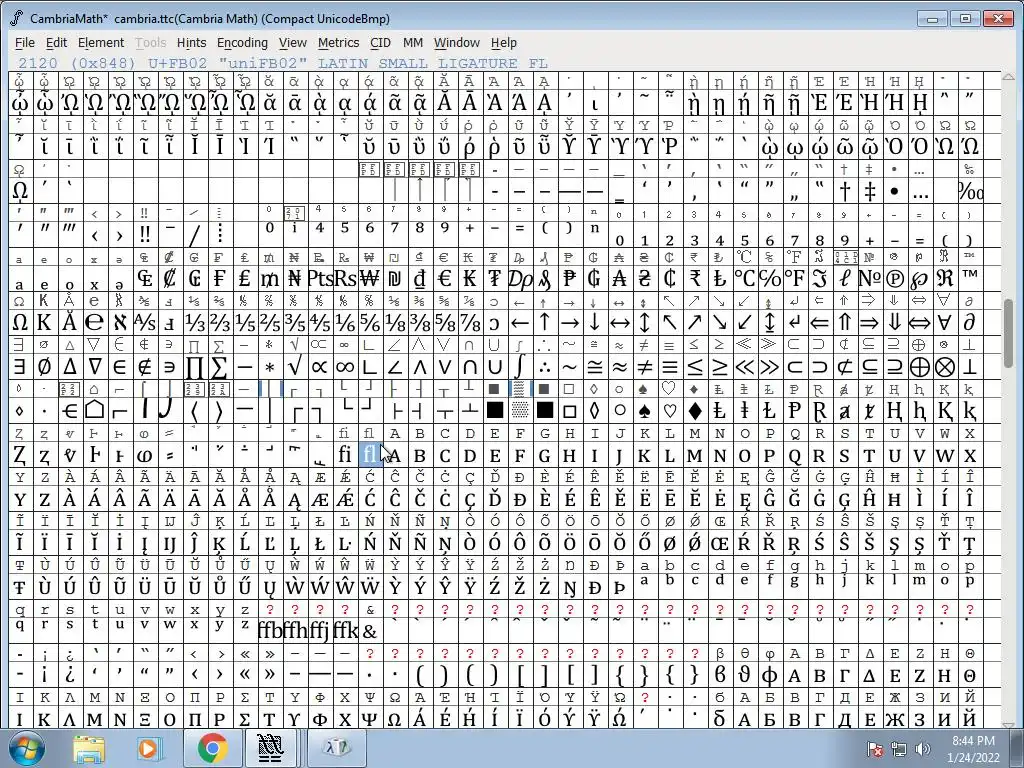Select the Won sign ₩ glyph
The height and width of the screenshot is (768, 1024).
click(370, 279)
